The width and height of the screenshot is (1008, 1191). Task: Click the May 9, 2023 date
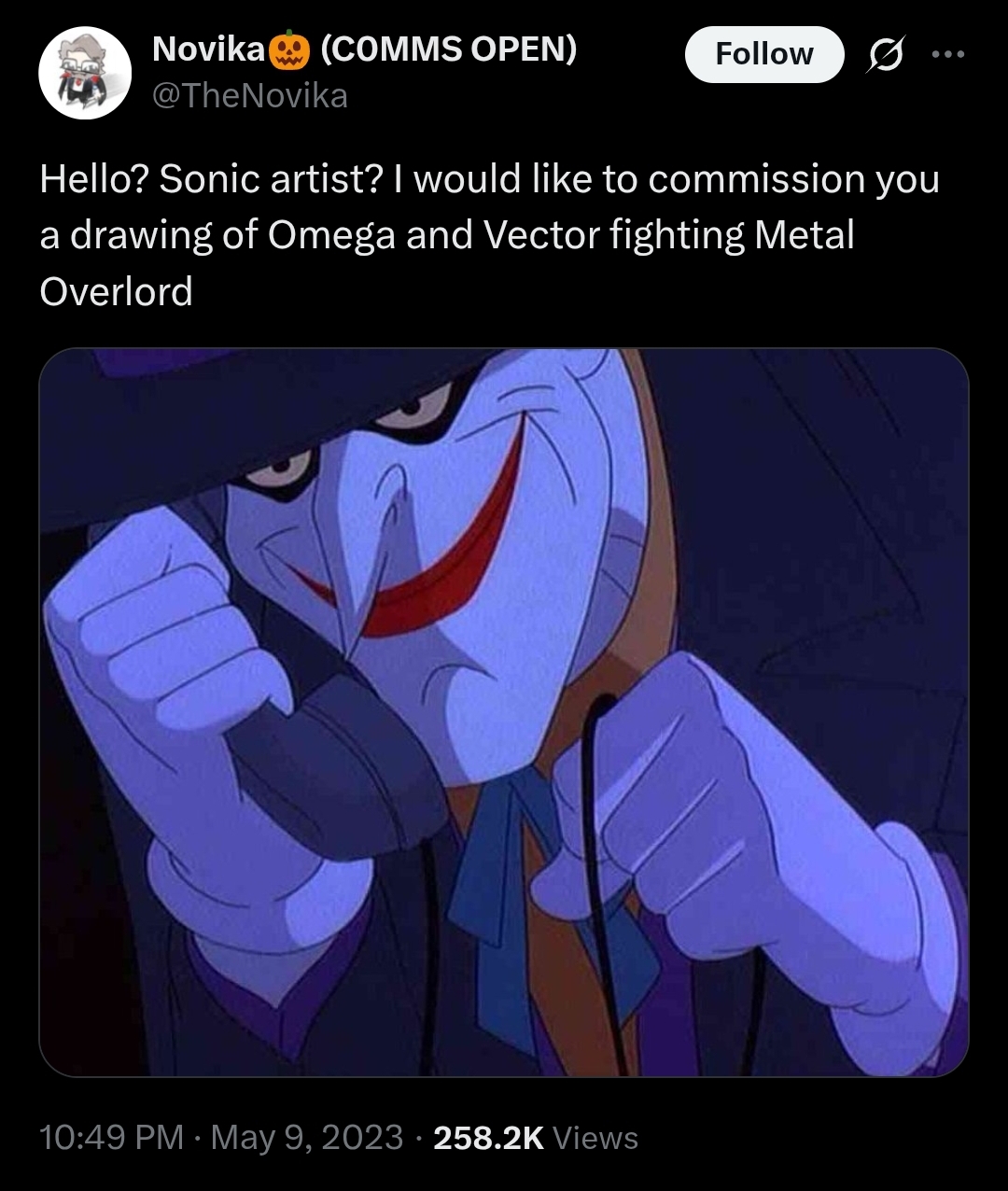point(307,1137)
